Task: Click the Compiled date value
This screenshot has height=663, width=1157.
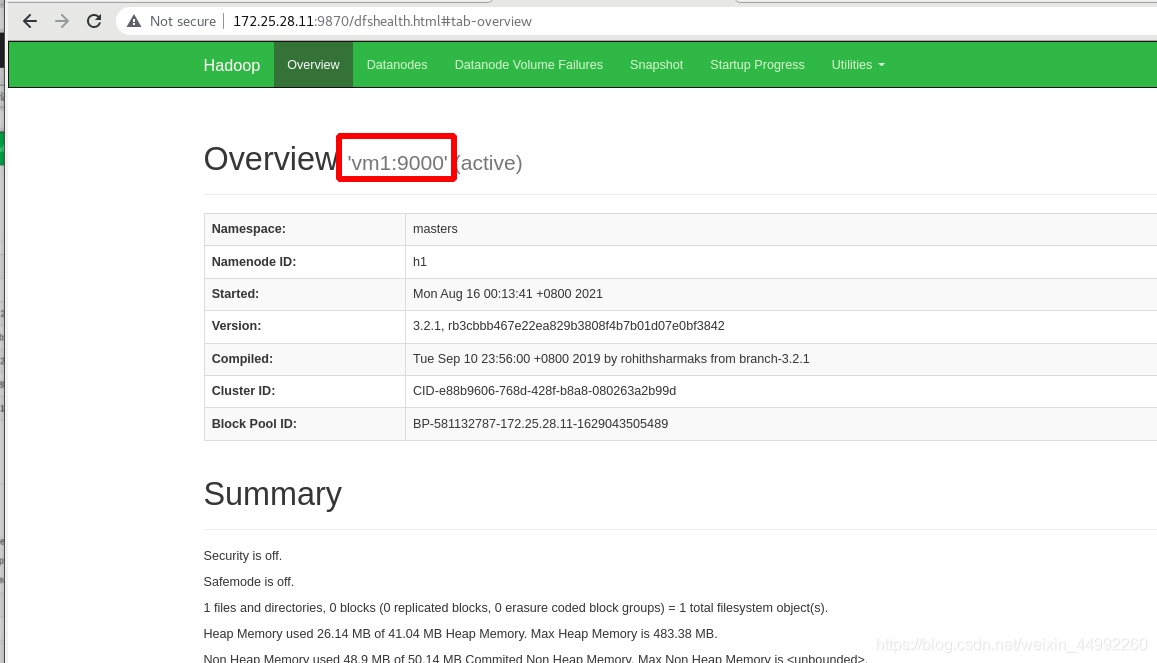Action: (611, 358)
